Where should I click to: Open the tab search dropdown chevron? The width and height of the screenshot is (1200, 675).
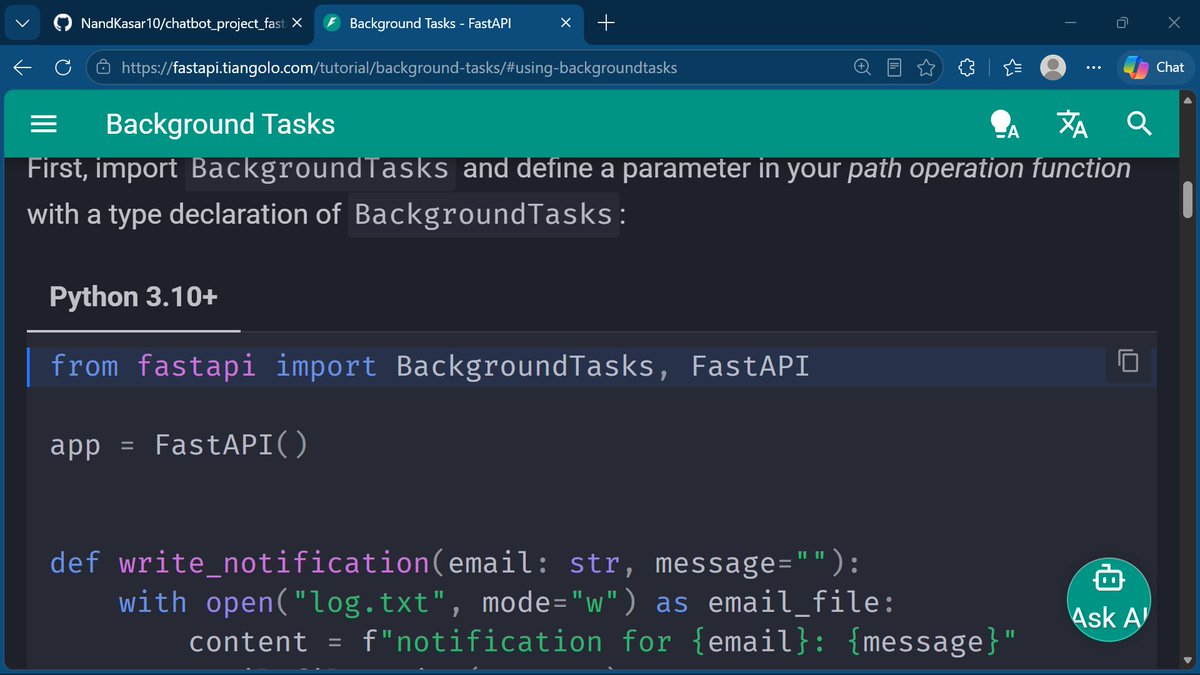[x=23, y=22]
